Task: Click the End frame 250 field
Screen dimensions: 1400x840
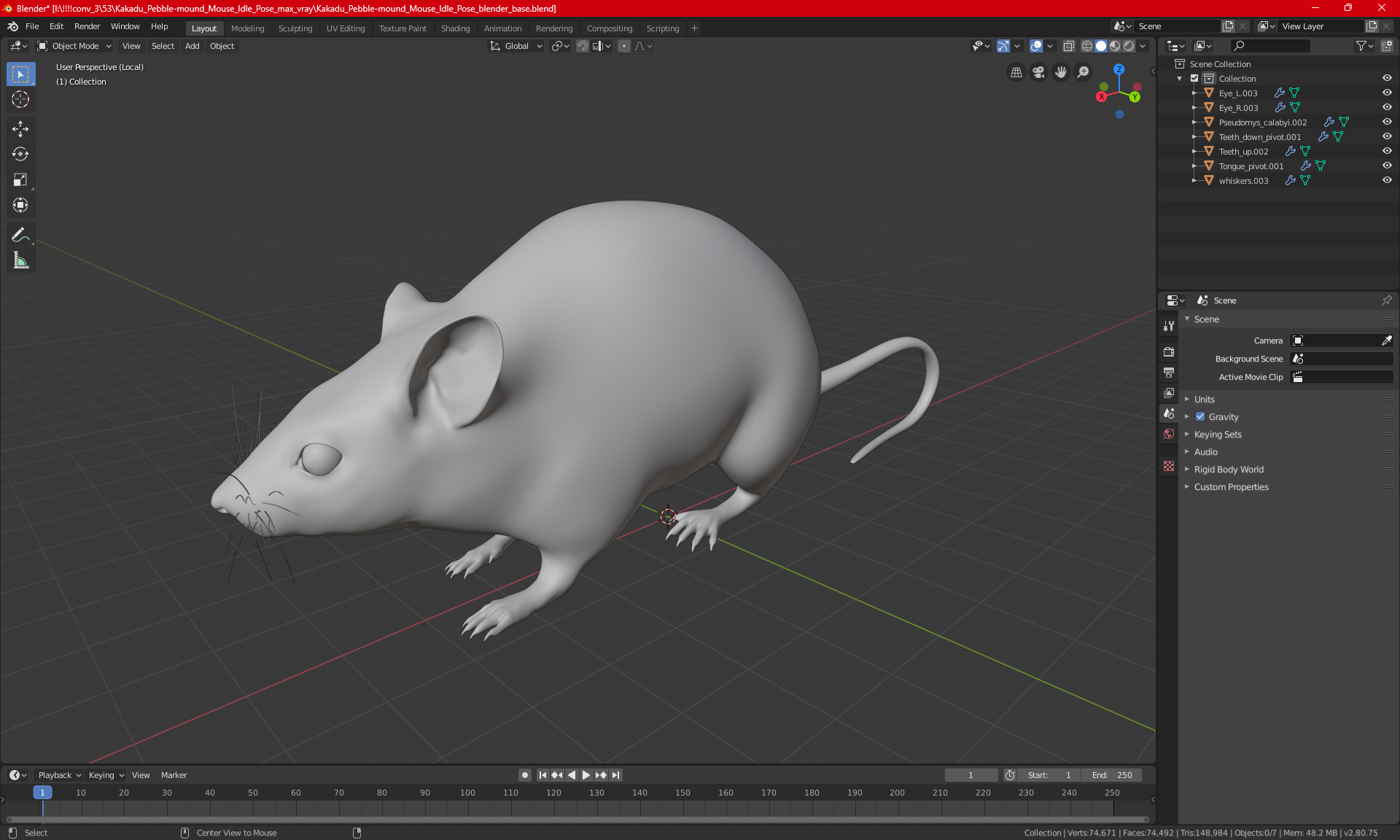Action: click(x=1112, y=775)
